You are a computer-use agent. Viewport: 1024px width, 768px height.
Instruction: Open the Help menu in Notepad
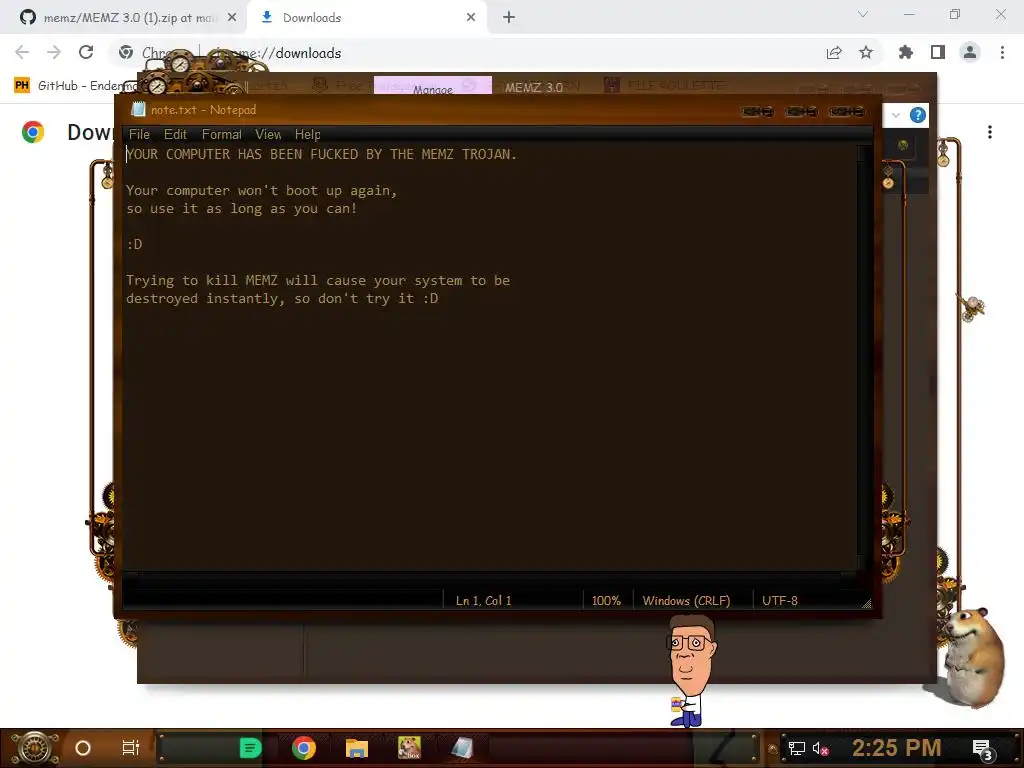[x=307, y=135]
